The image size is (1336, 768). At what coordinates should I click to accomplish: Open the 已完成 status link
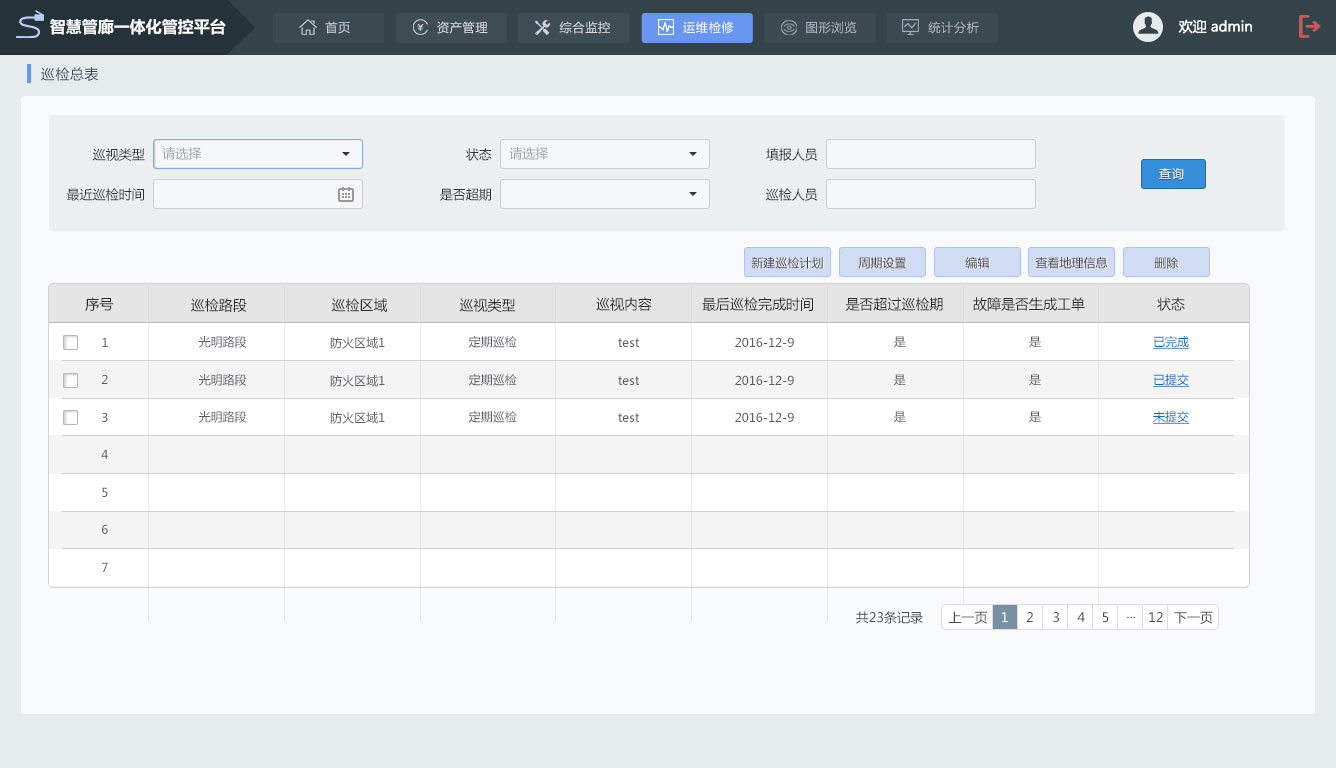coord(1170,342)
